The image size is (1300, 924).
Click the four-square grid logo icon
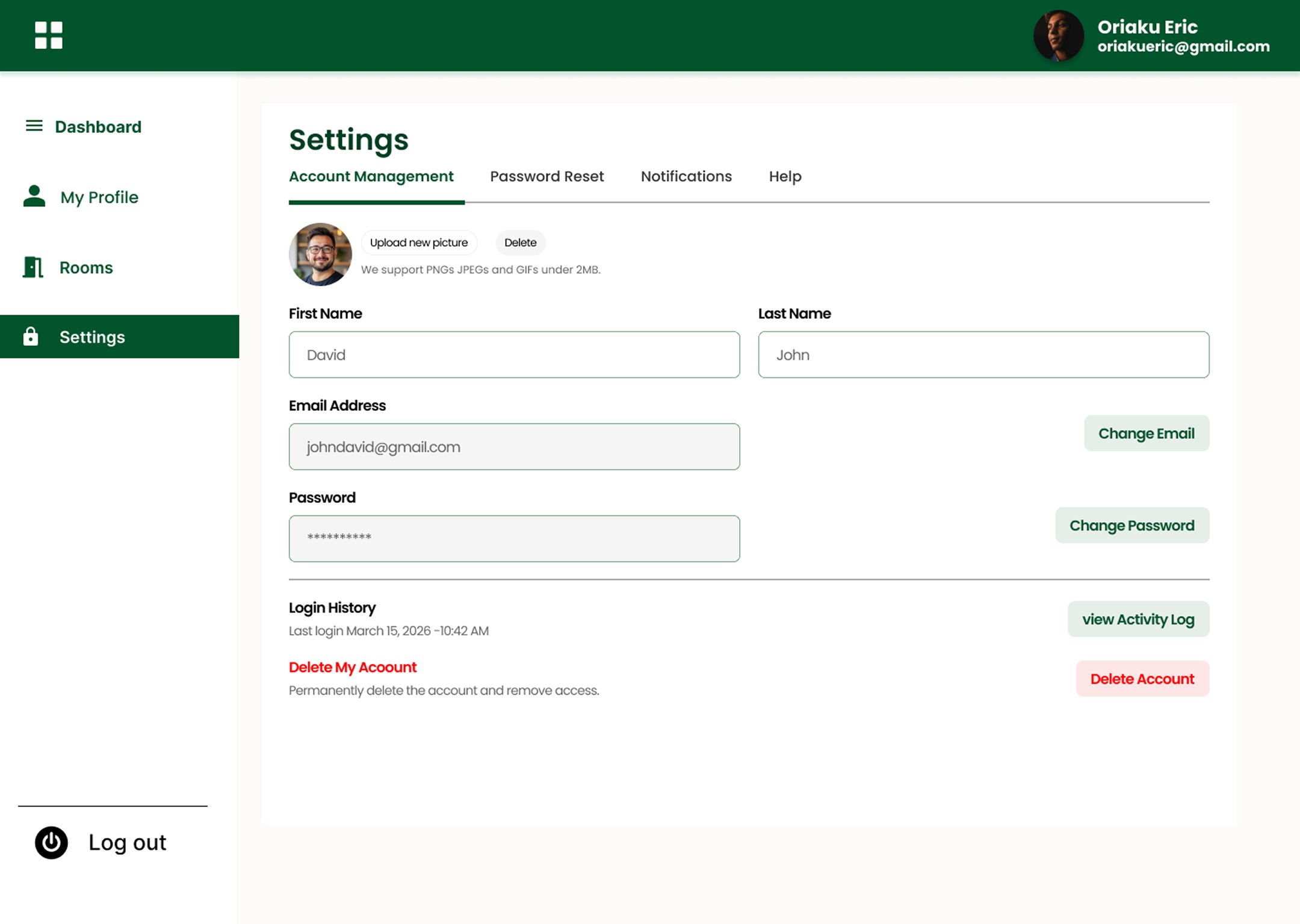(x=48, y=35)
